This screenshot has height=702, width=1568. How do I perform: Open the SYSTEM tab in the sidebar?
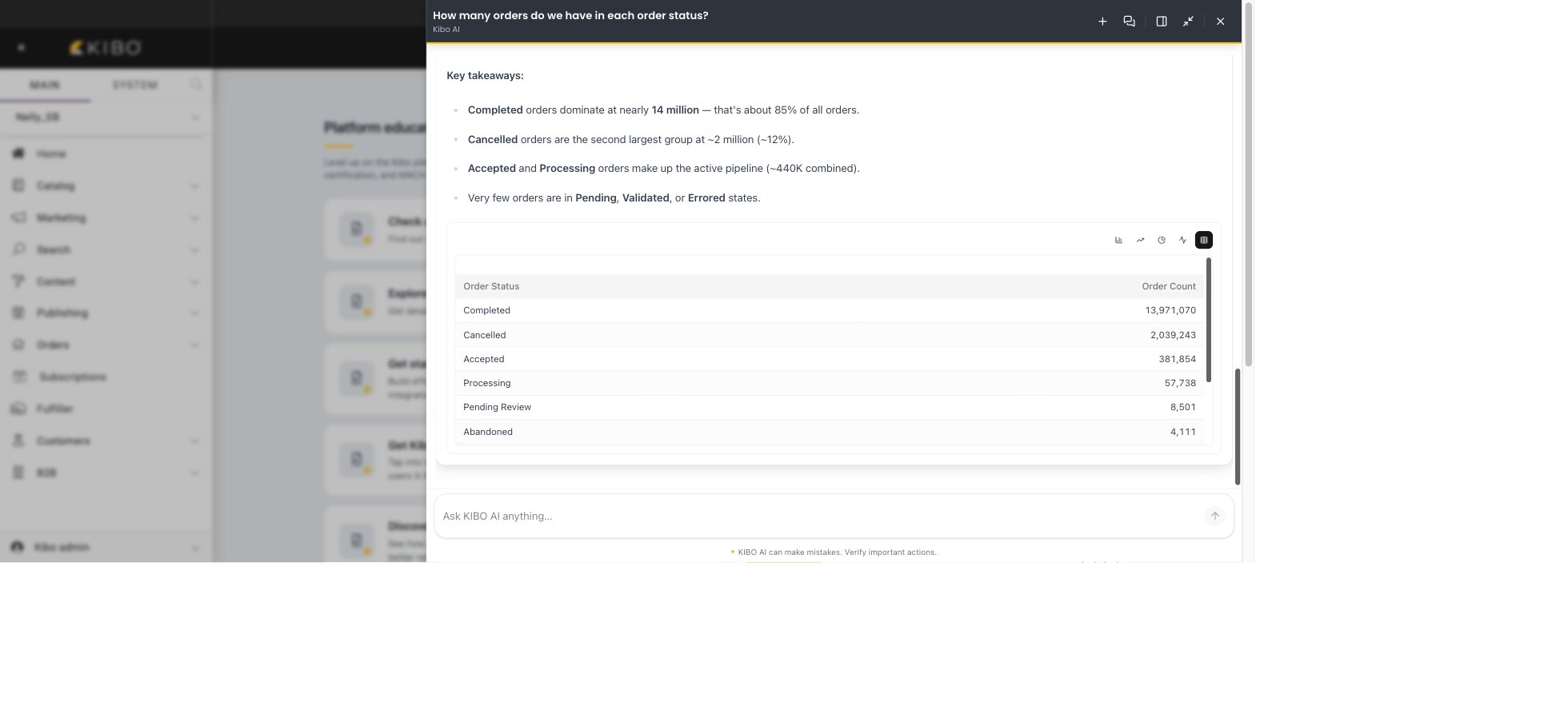click(x=134, y=85)
